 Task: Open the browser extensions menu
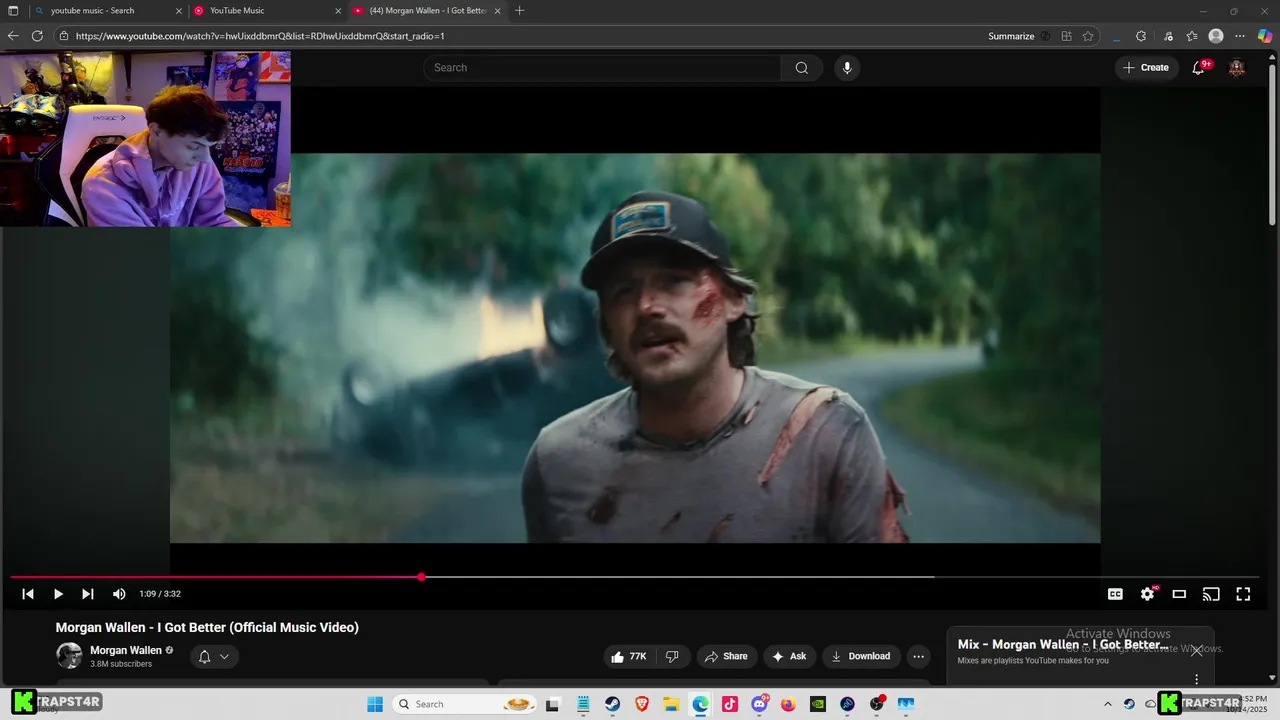click(x=1141, y=36)
